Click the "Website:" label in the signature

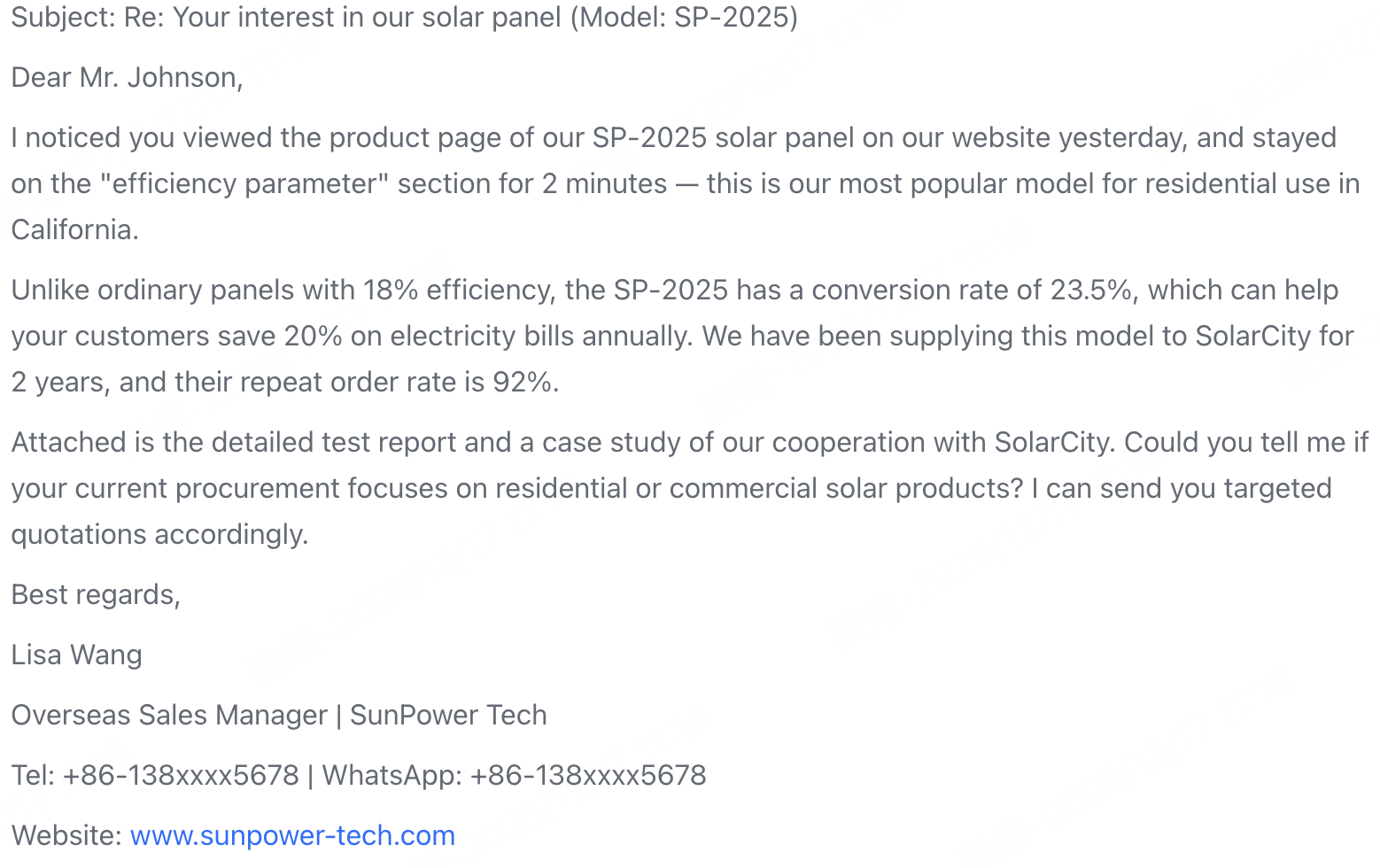(x=66, y=835)
